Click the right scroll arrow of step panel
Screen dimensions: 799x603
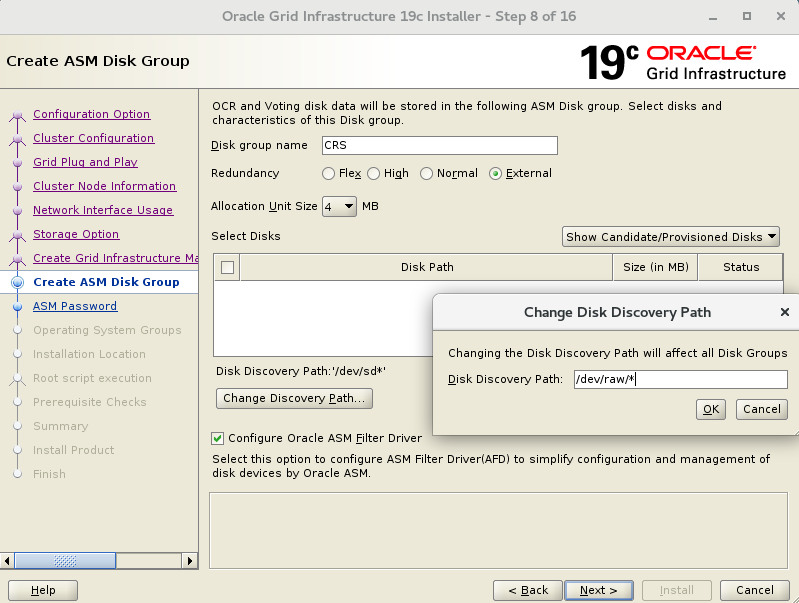tap(190, 561)
